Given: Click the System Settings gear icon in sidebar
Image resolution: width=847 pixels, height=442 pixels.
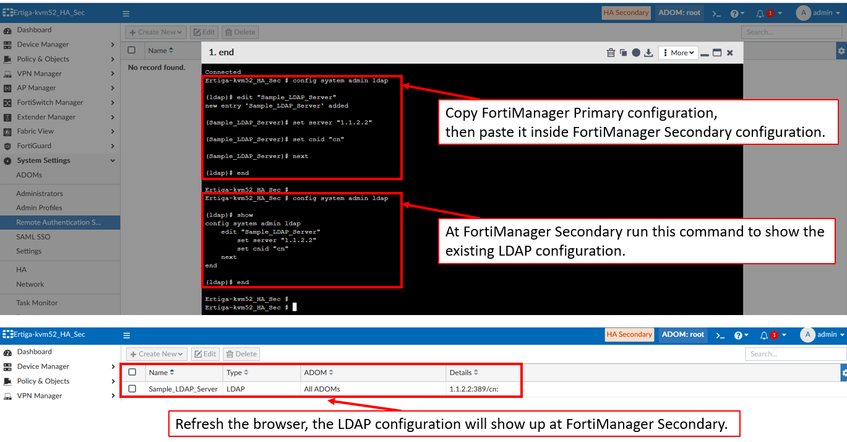Looking at the screenshot, I should coord(8,160).
